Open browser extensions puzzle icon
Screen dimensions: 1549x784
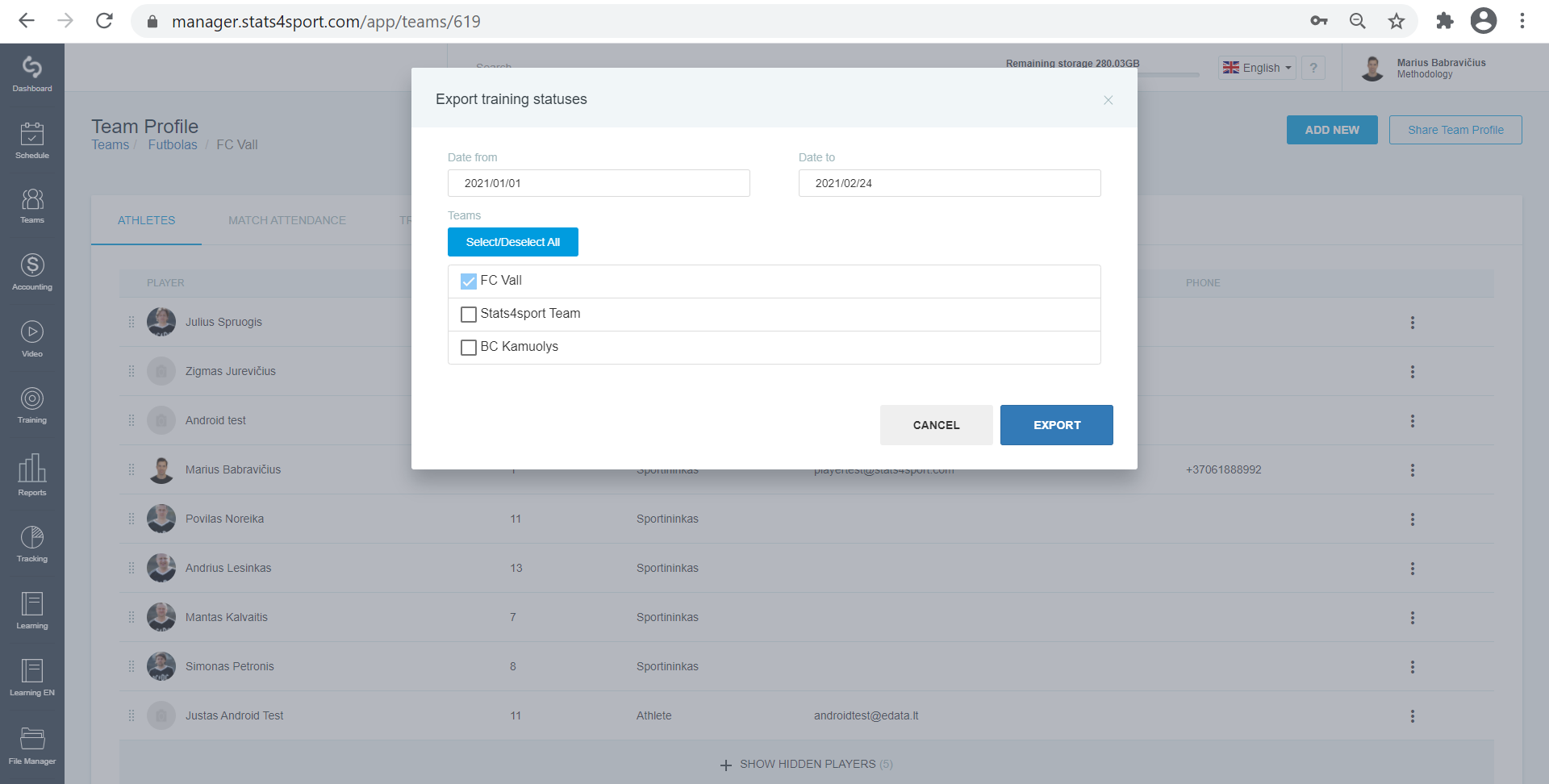(1444, 21)
